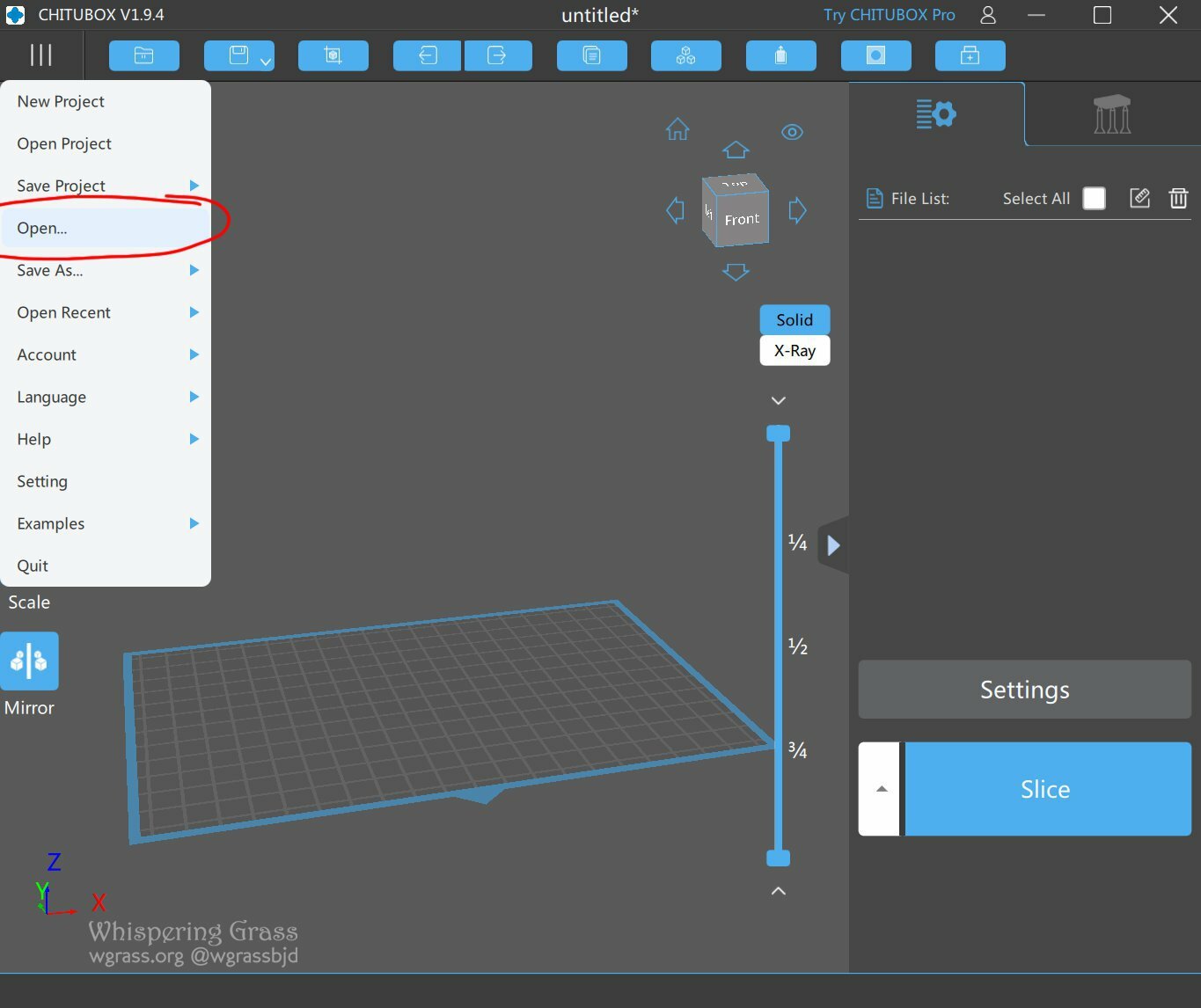Expand Save As... submenu
The width and height of the screenshot is (1201, 1008).
tap(106, 270)
